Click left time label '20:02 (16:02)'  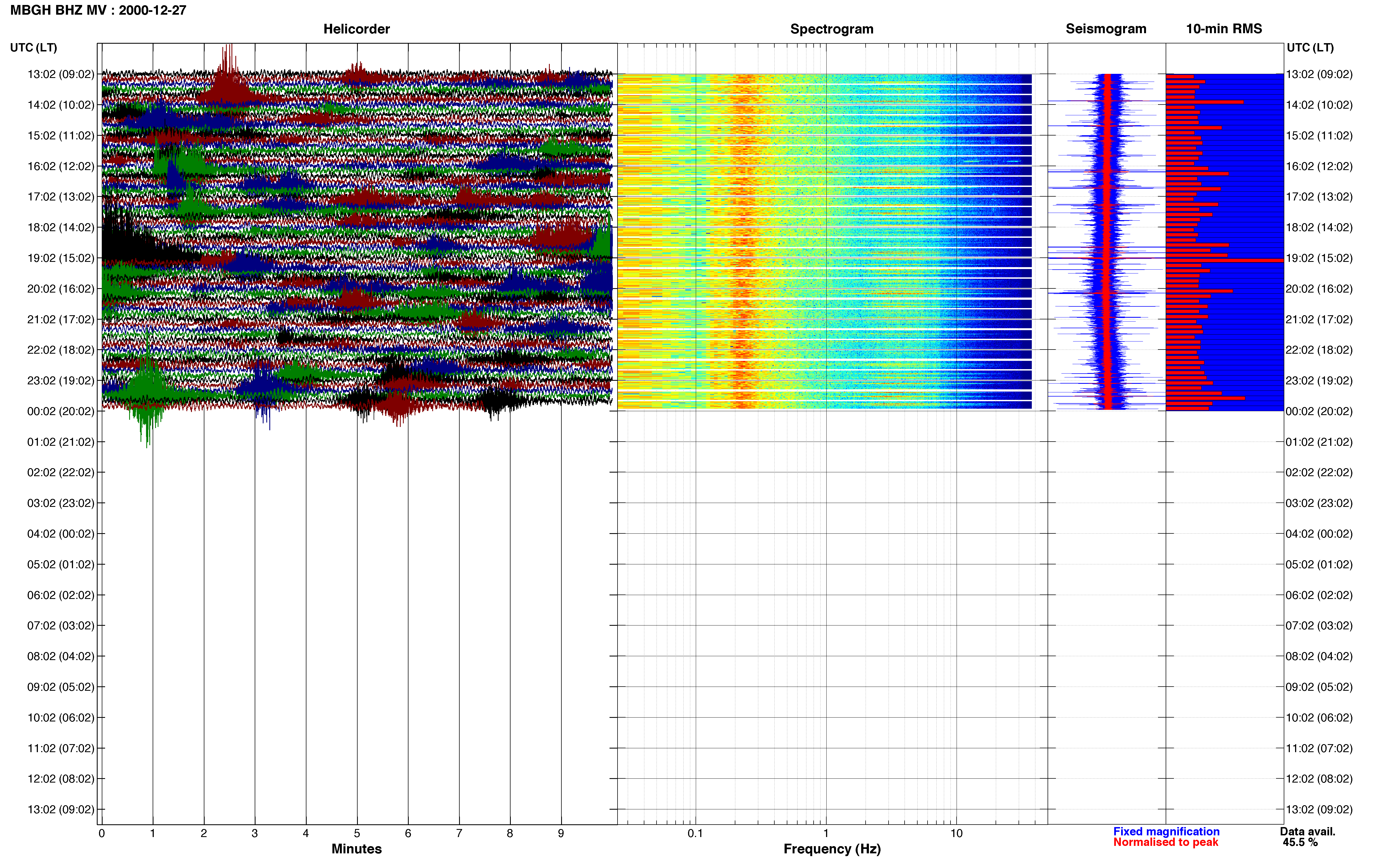(x=61, y=289)
